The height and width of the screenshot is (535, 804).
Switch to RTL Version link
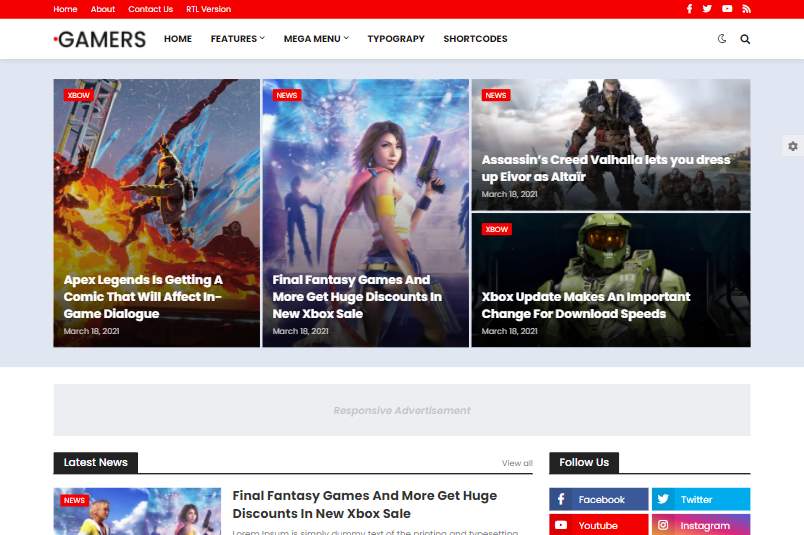pos(208,9)
